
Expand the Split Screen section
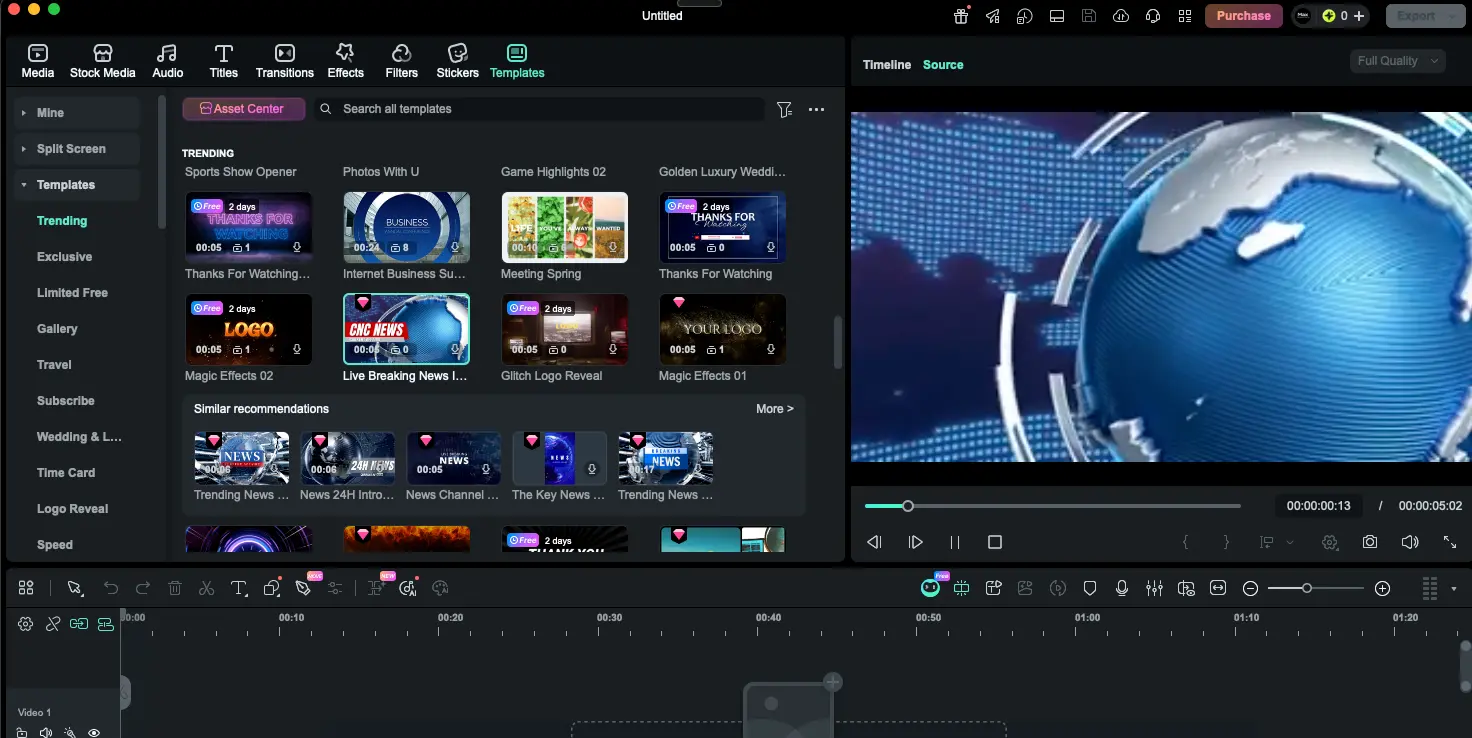(70, 149)
